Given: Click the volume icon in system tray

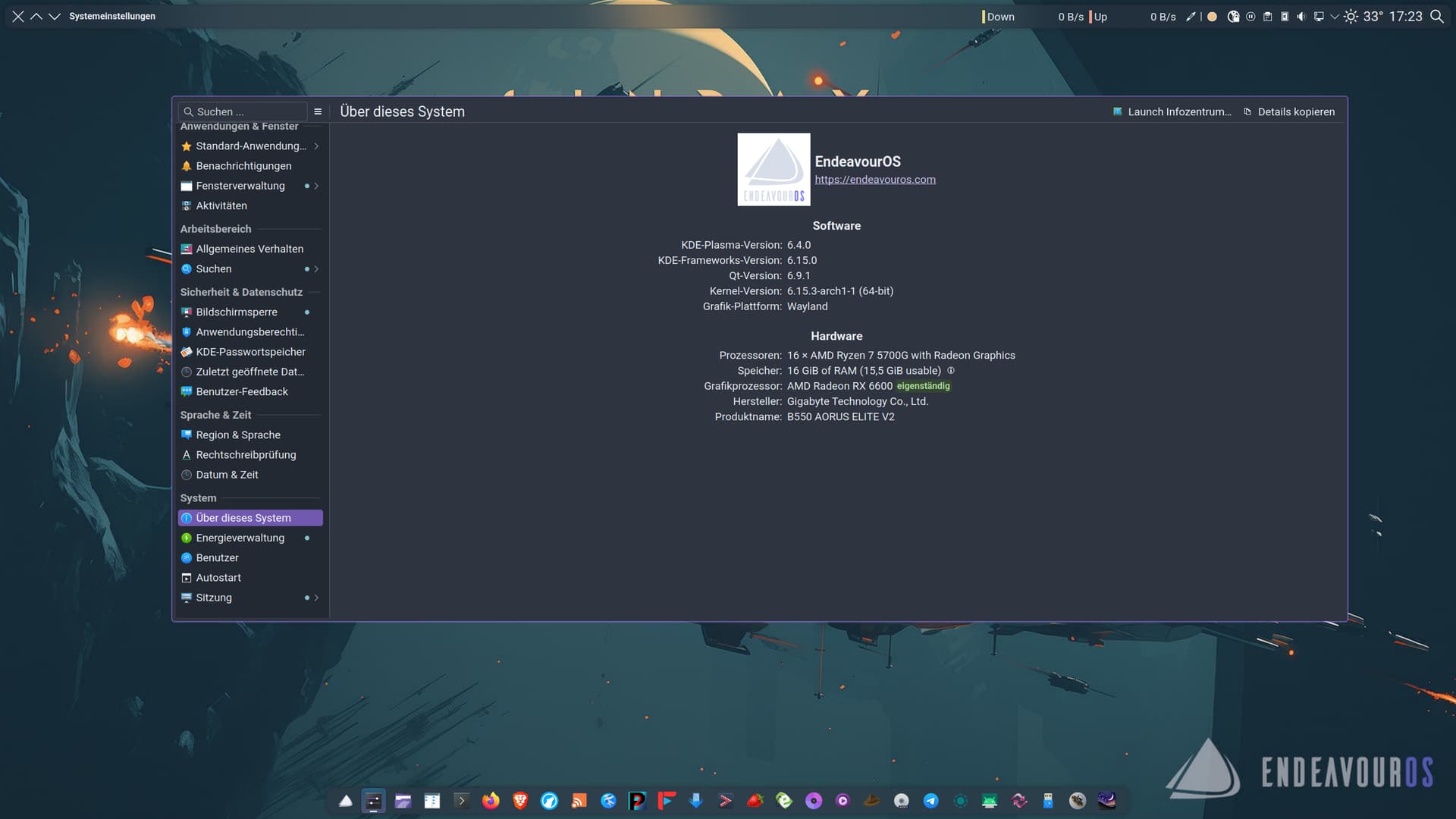Looking at the screenshot, I should (1301, 16).
